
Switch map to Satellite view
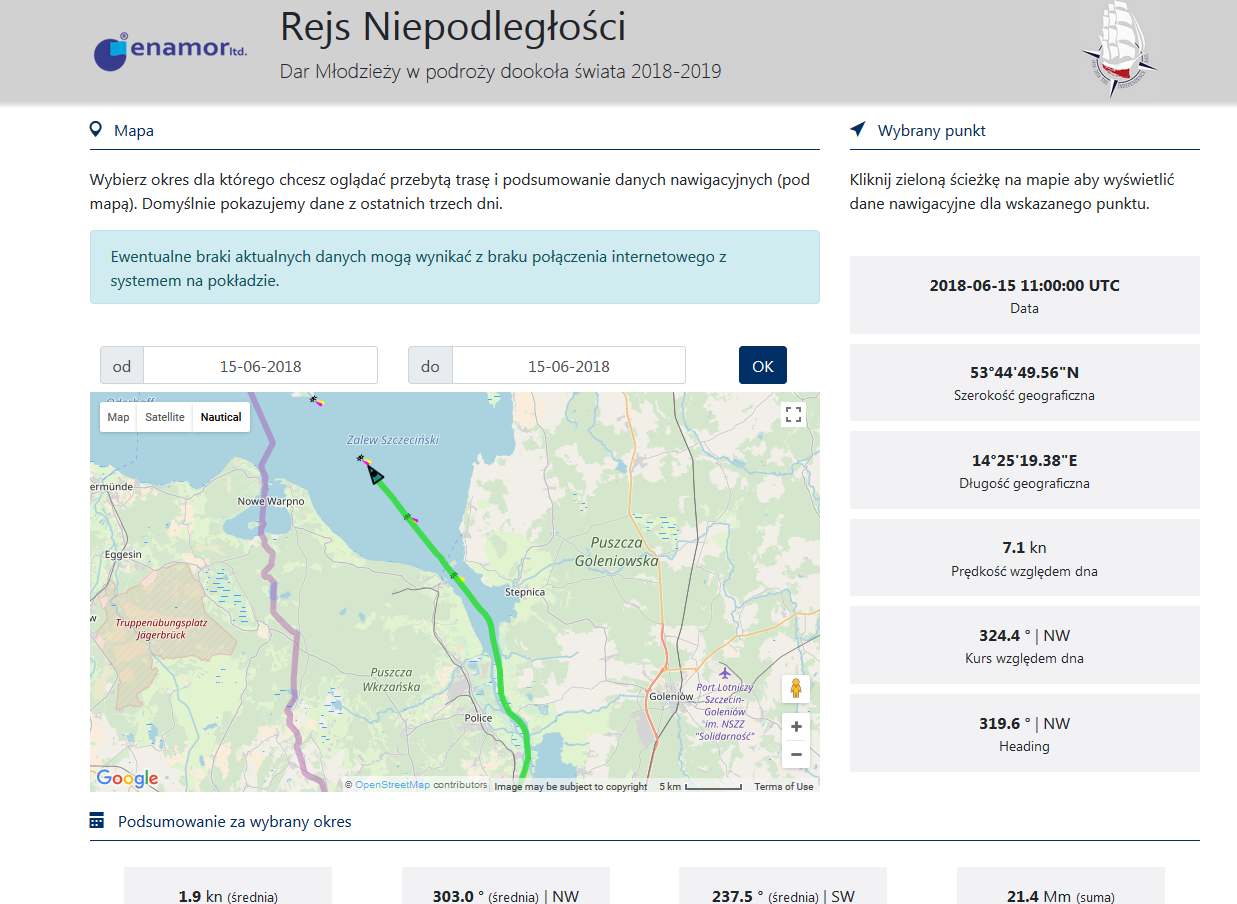(165, 417)
